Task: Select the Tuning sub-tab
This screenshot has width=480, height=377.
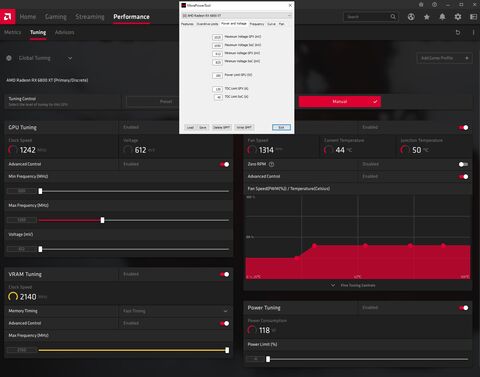Action: coord(38,32)
